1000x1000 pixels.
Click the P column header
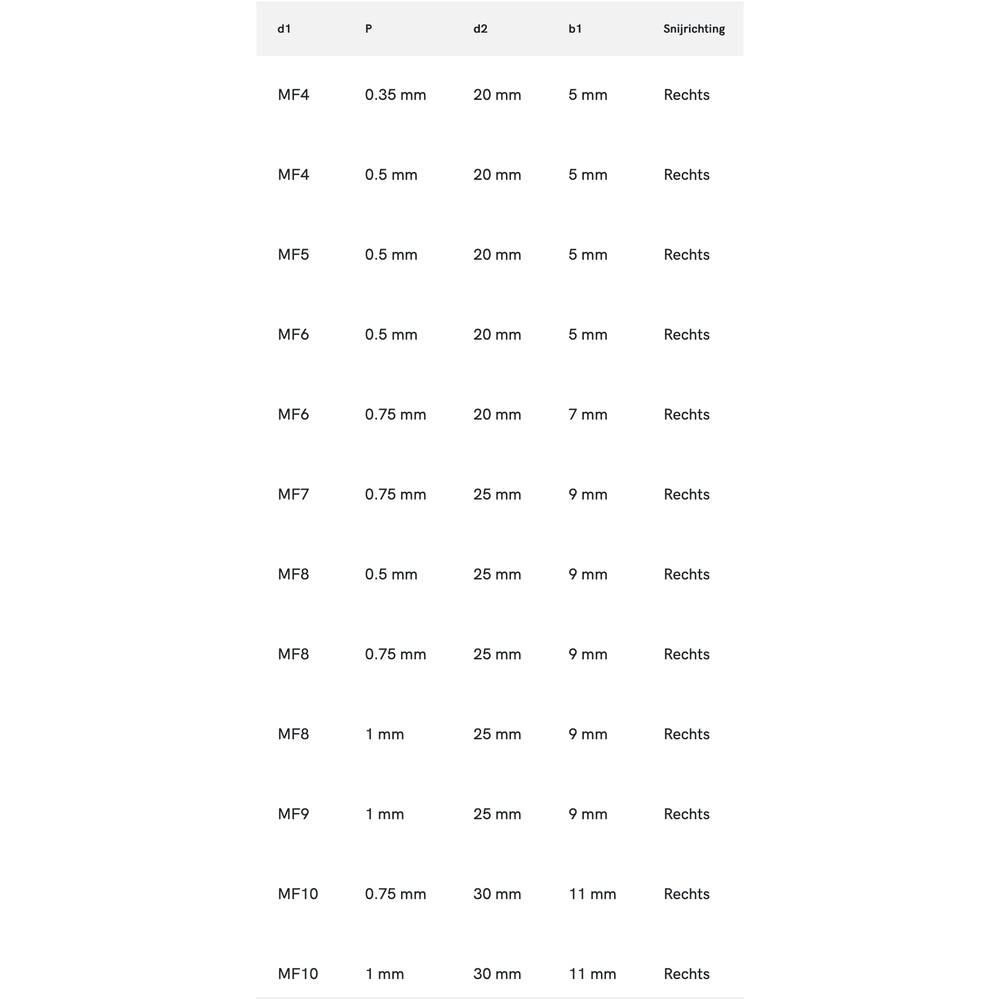369,29
